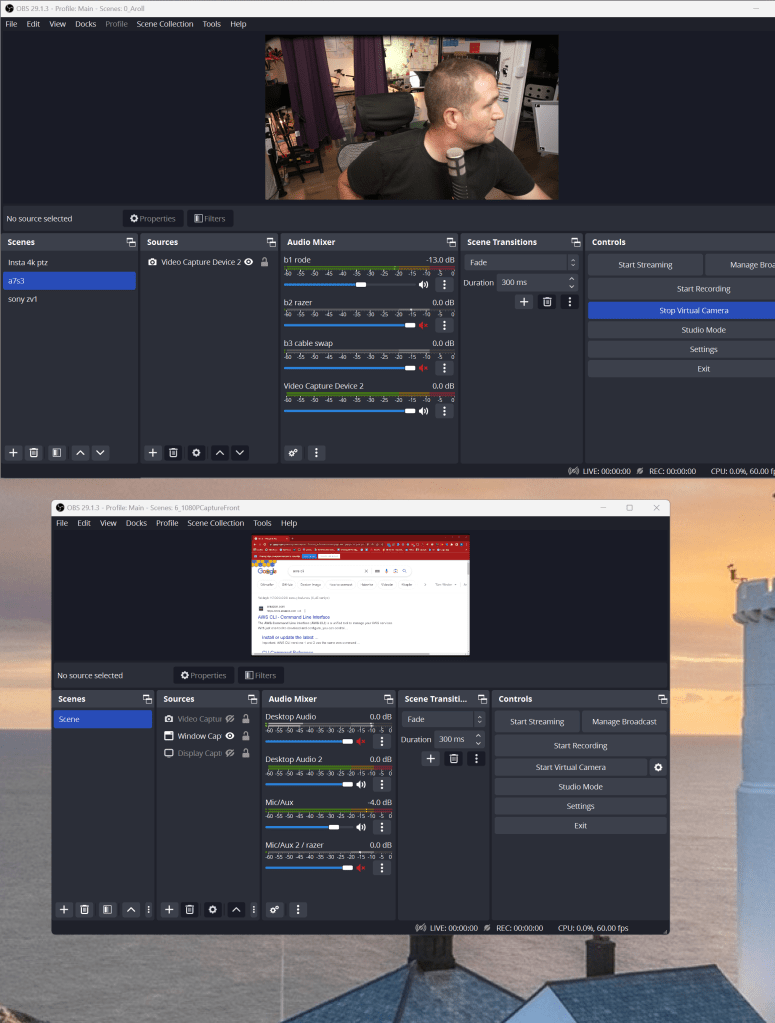The width and height of the screenshot is (775, 1023).
Task: Unmute the b3 cable swap channel
Action: (423, 368)
